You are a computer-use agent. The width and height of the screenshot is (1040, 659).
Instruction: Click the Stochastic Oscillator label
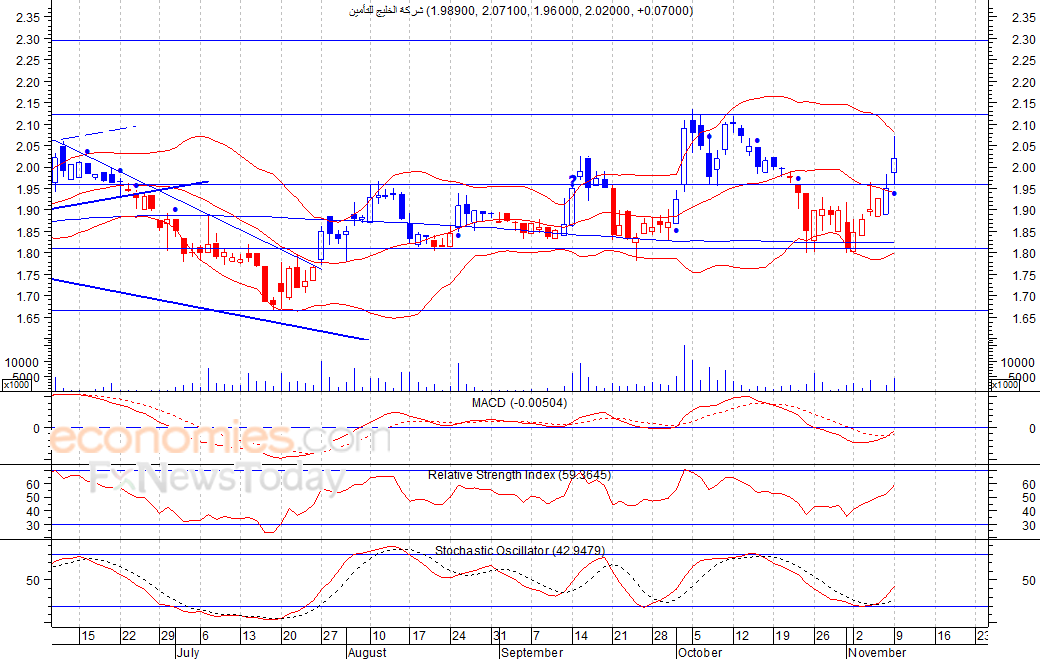[519, 551]
